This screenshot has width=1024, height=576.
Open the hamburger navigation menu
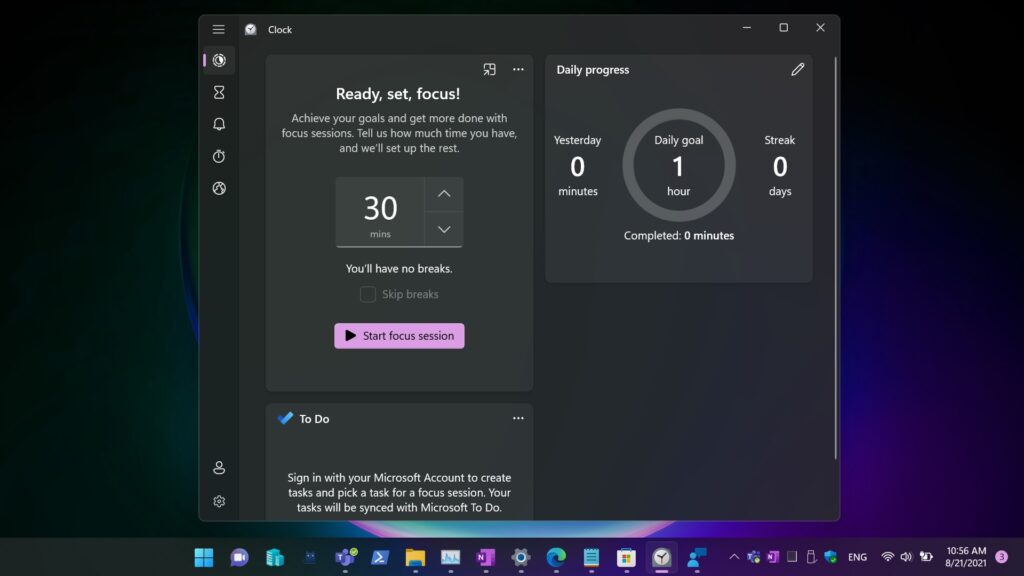pyautogui.click(x=219, y=29)
